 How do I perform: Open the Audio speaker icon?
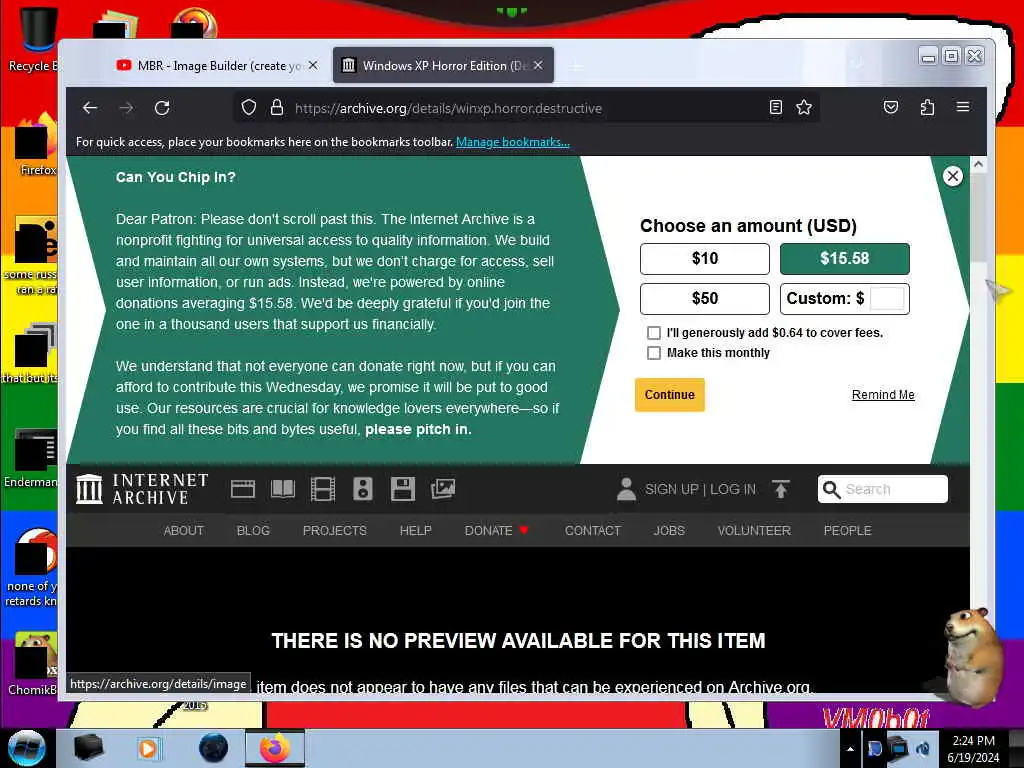coord(362,489)
